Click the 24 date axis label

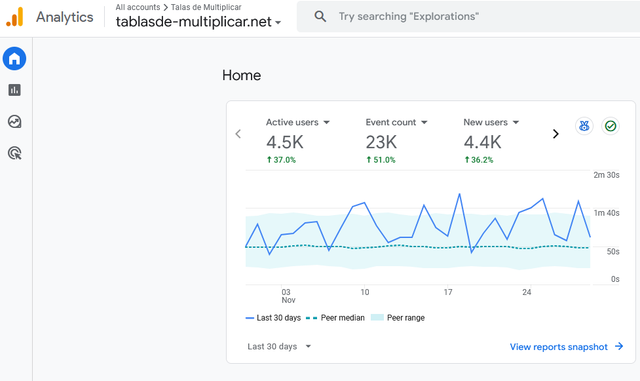[527, 292]
